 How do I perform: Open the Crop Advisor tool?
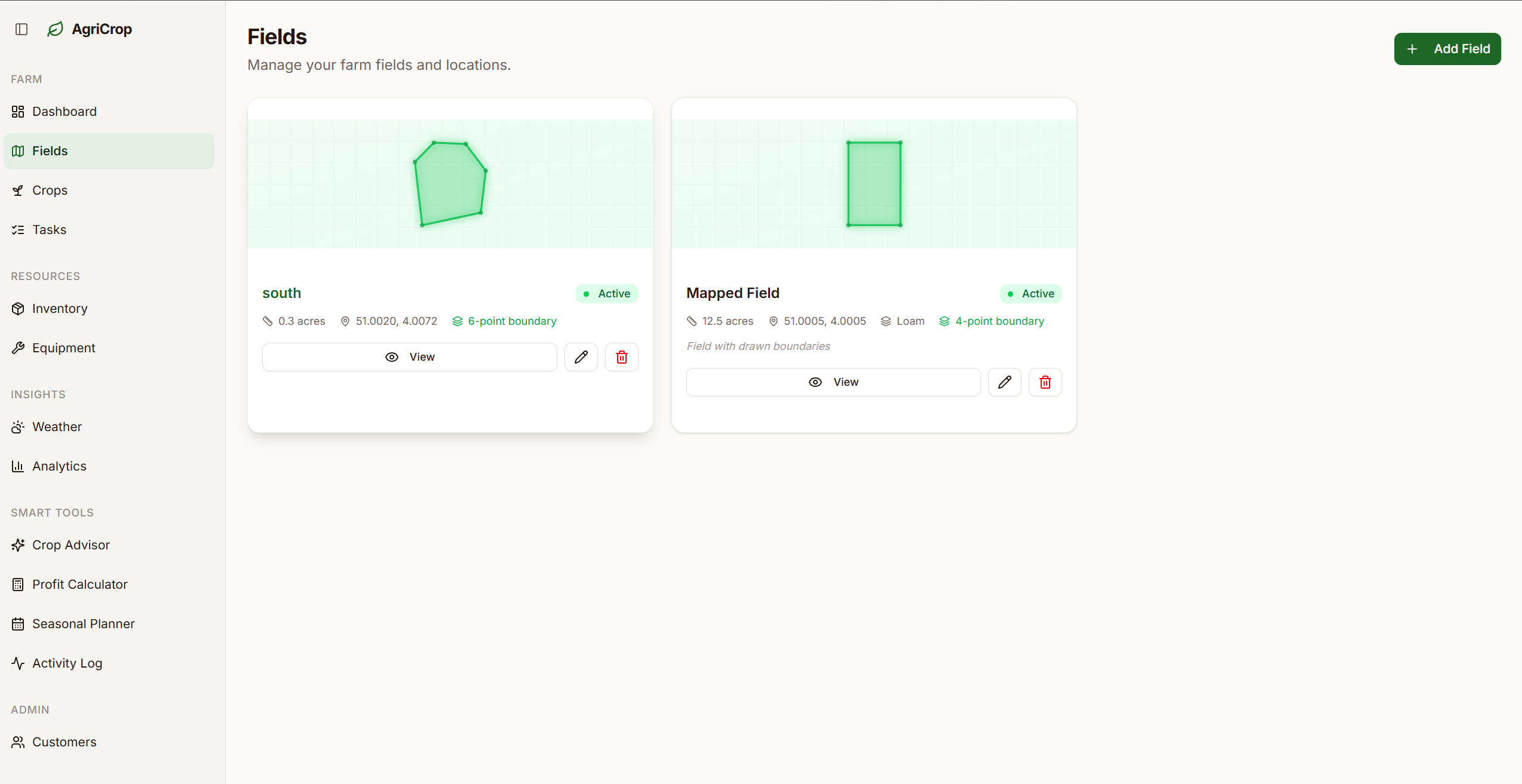70,545
